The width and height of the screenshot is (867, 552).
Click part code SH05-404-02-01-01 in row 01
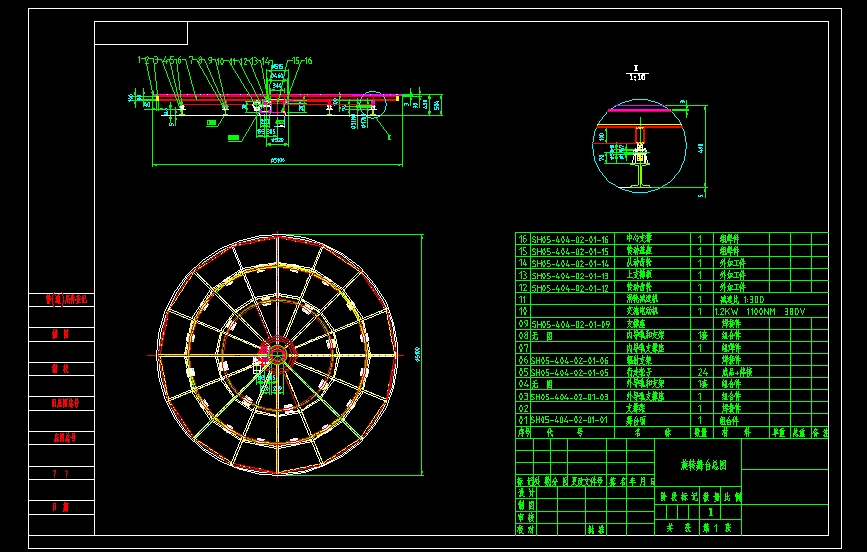(569, 421)
